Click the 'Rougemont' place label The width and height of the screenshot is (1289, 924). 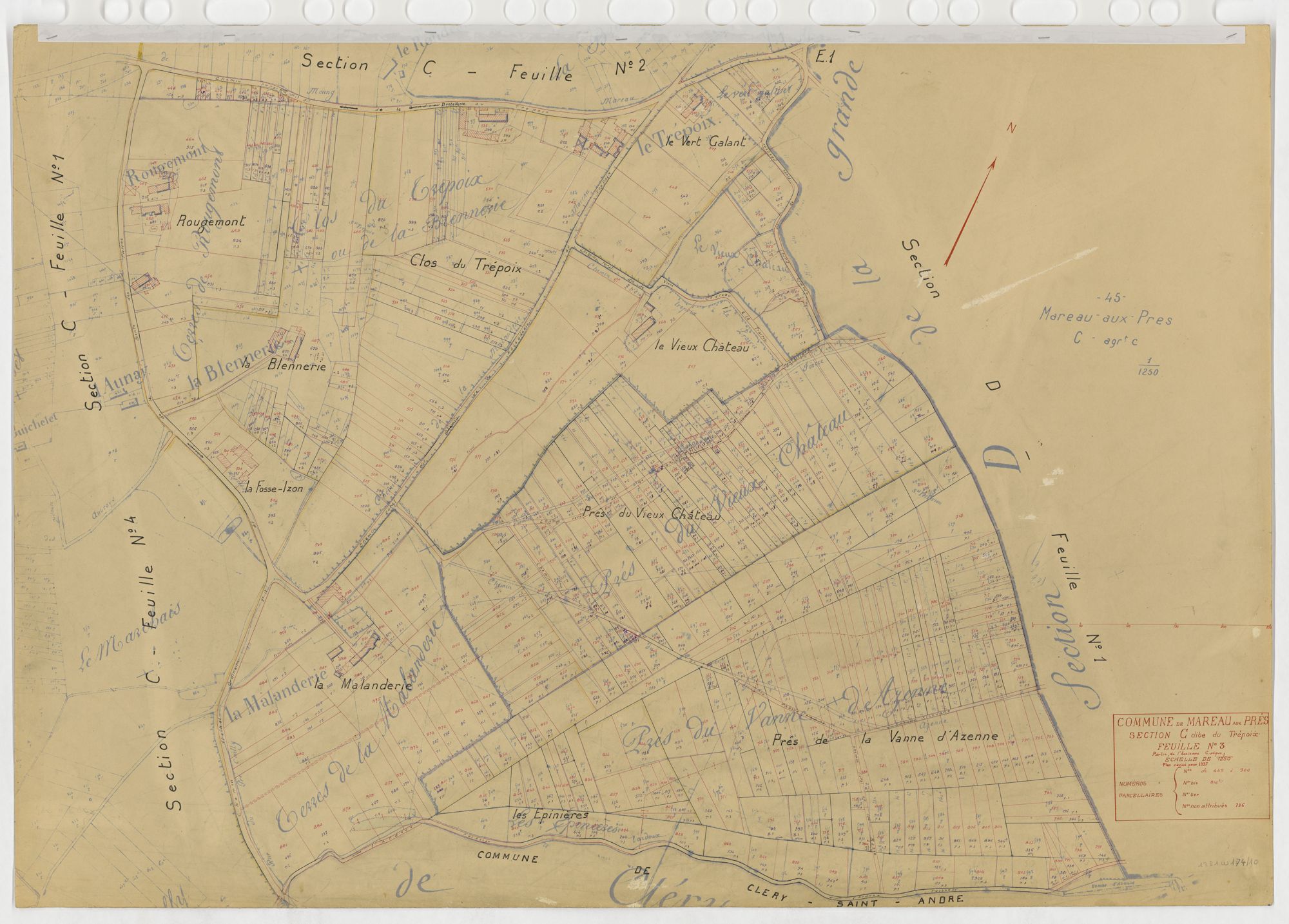[x=210, y=220]
